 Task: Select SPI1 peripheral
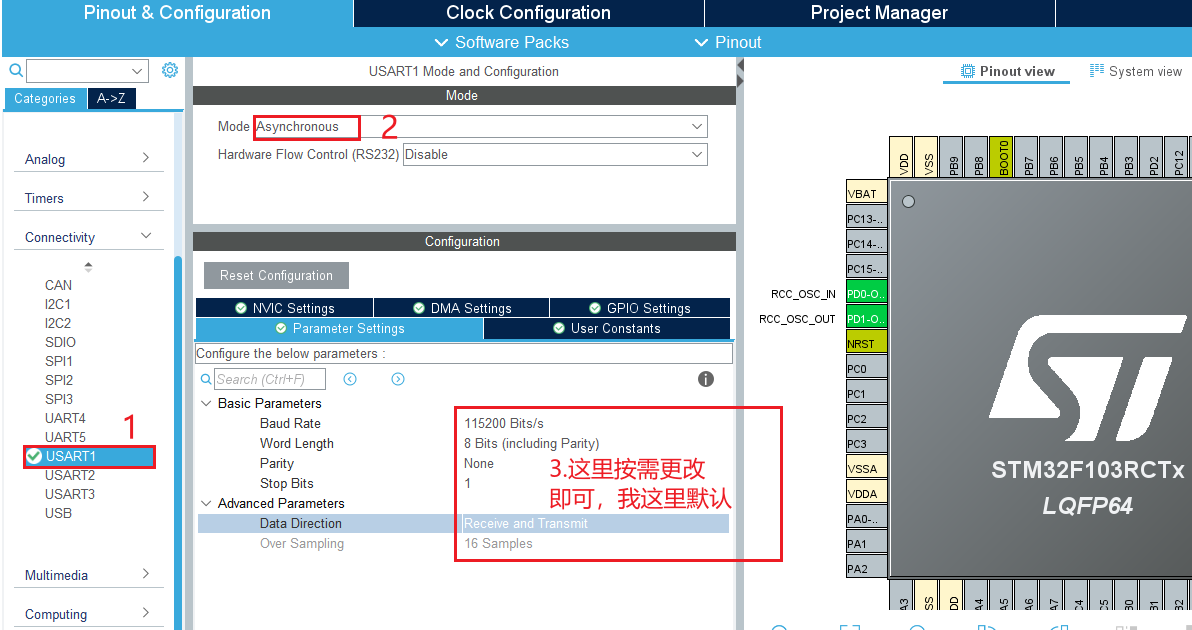pos(59,361)
